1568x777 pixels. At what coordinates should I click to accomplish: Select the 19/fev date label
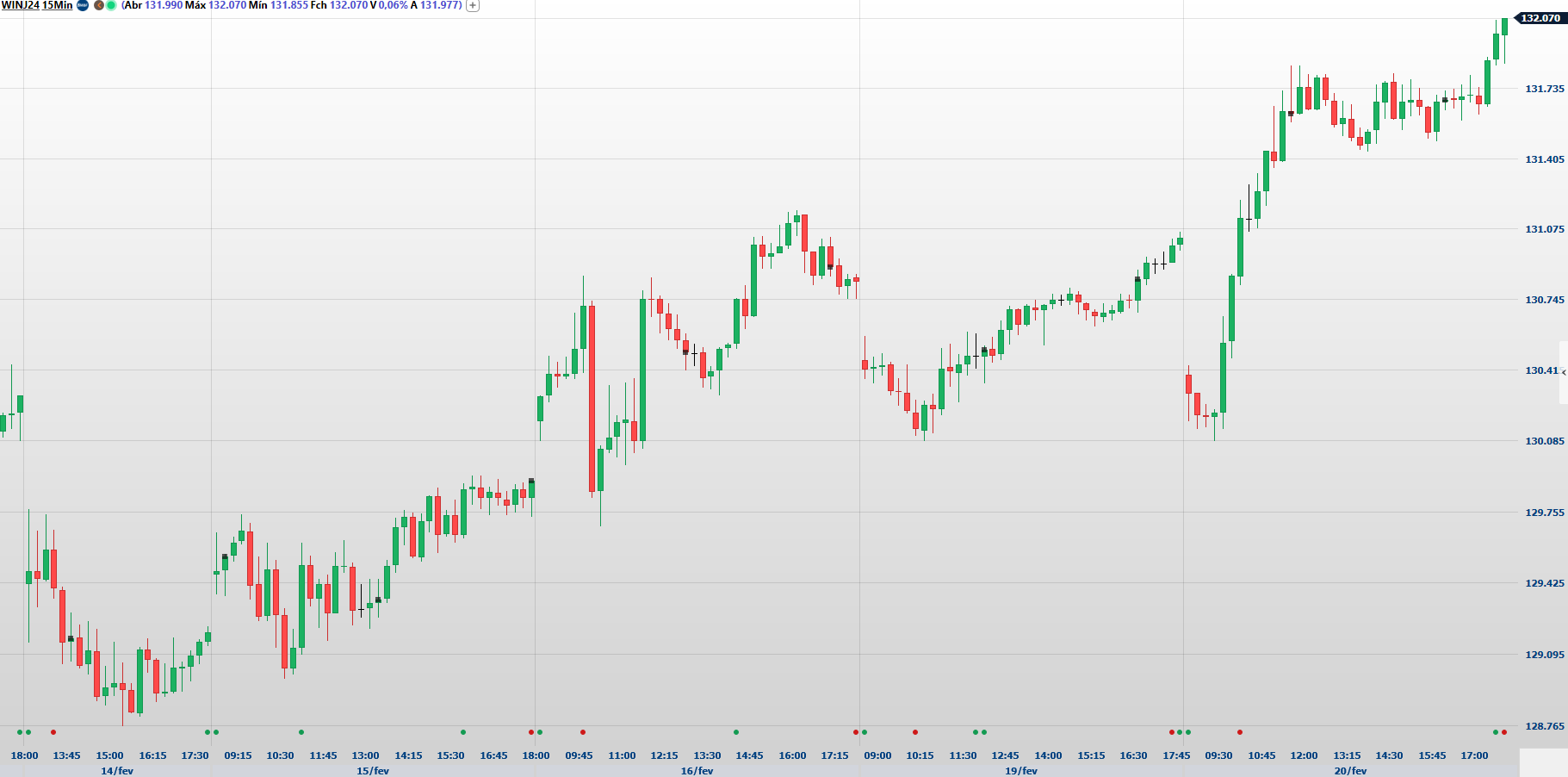[x=1020, y=770]
